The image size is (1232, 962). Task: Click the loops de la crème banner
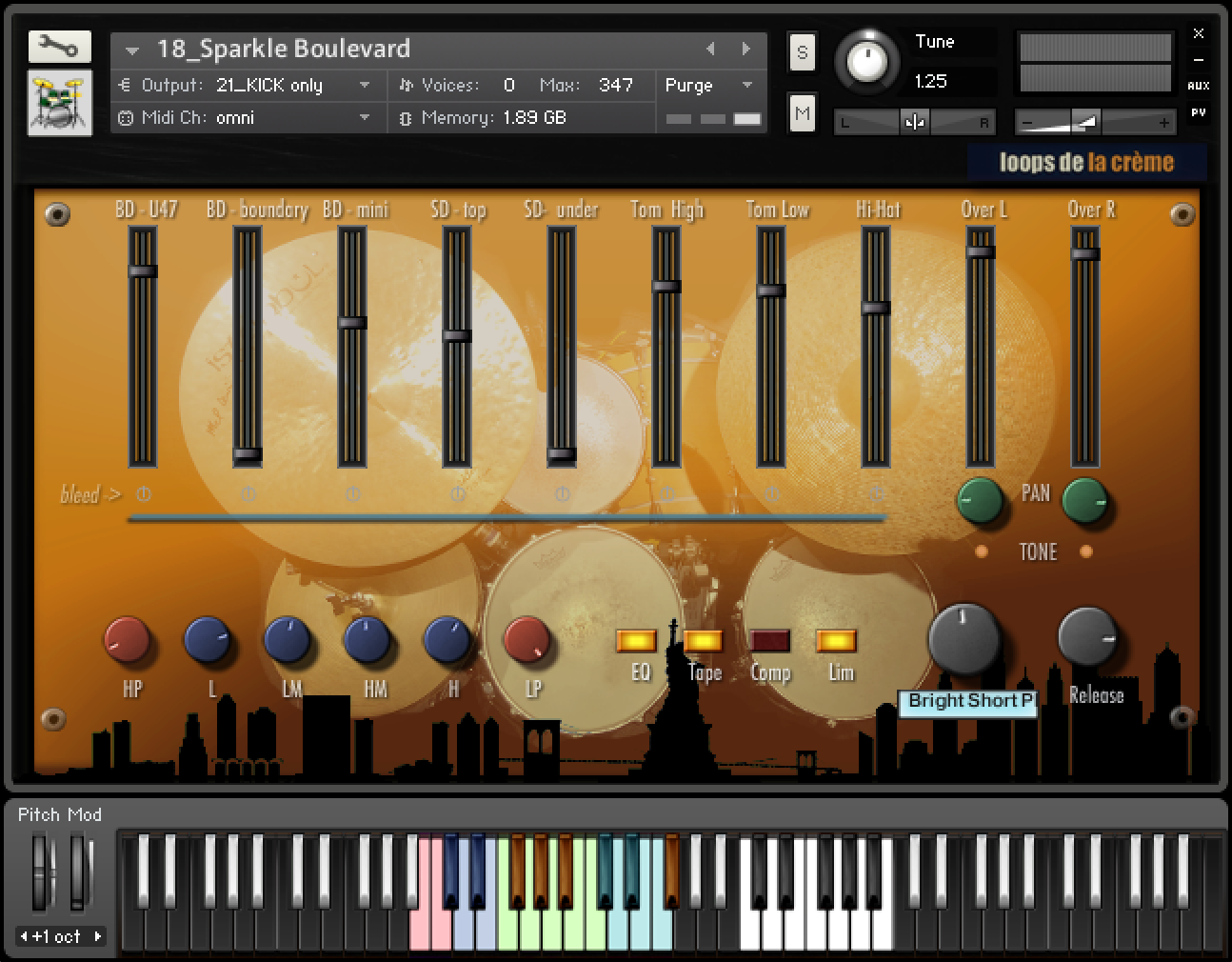pos(1088,161)
